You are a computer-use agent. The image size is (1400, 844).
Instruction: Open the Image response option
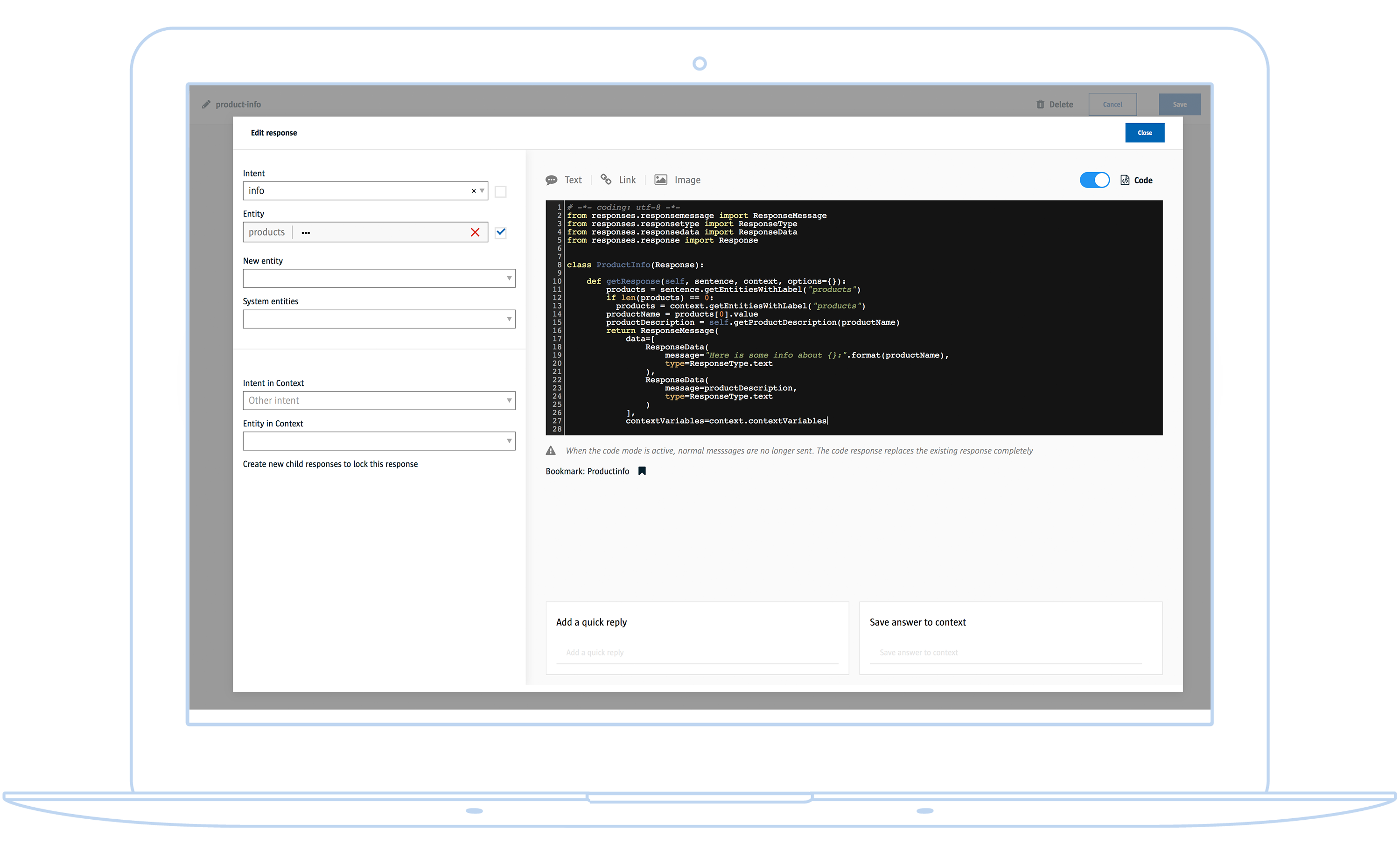660,180
